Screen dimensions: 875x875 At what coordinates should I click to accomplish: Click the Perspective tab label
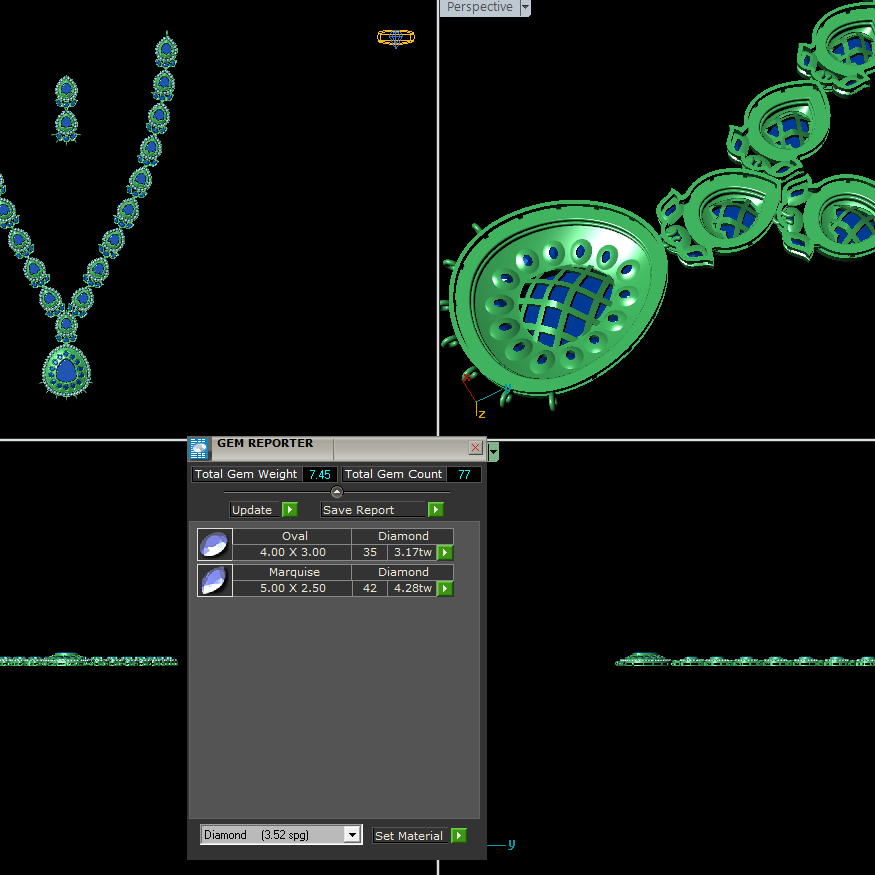tap(478, 7)
